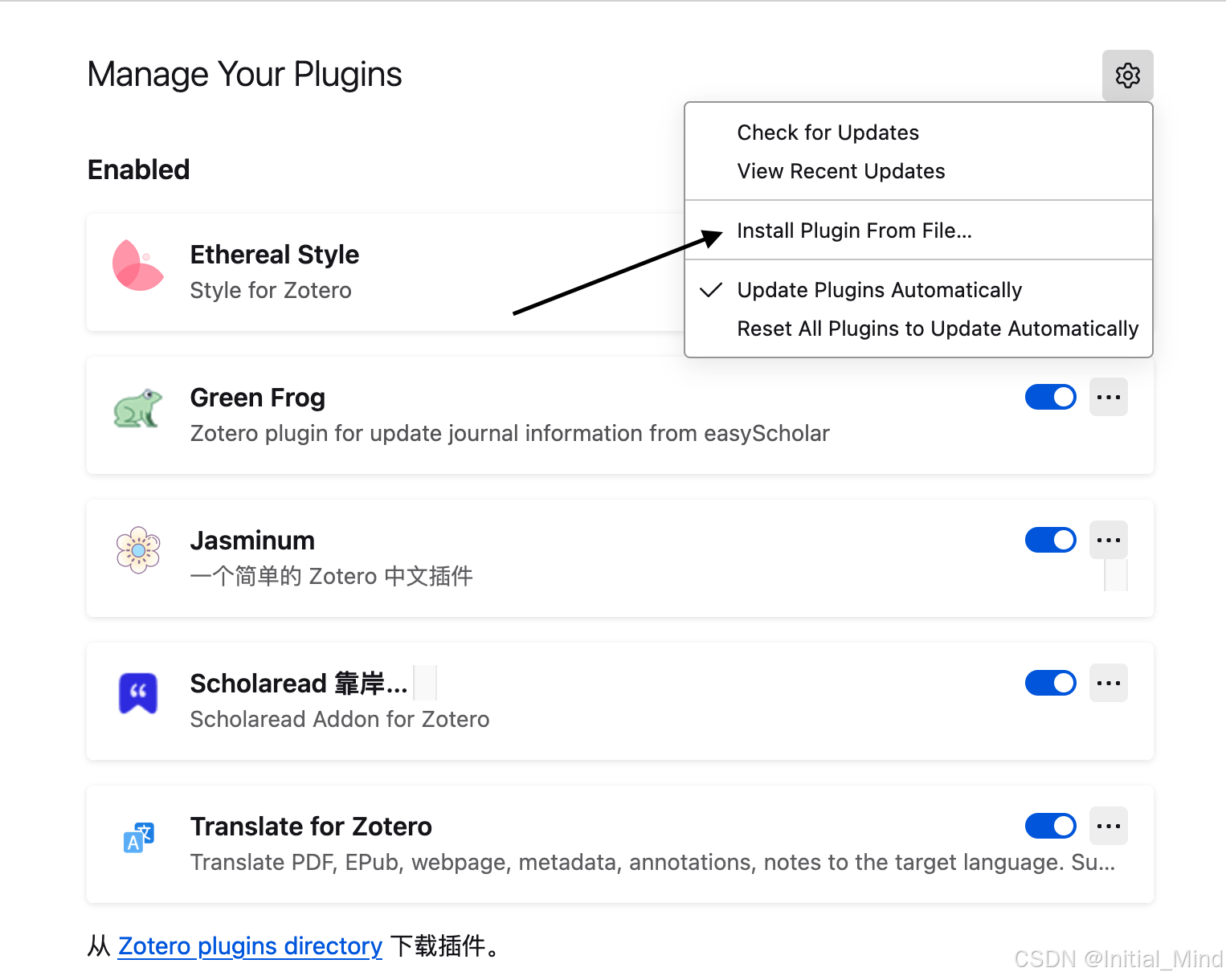
Task: Choose Check for Updates
Action: coord(918,133)
